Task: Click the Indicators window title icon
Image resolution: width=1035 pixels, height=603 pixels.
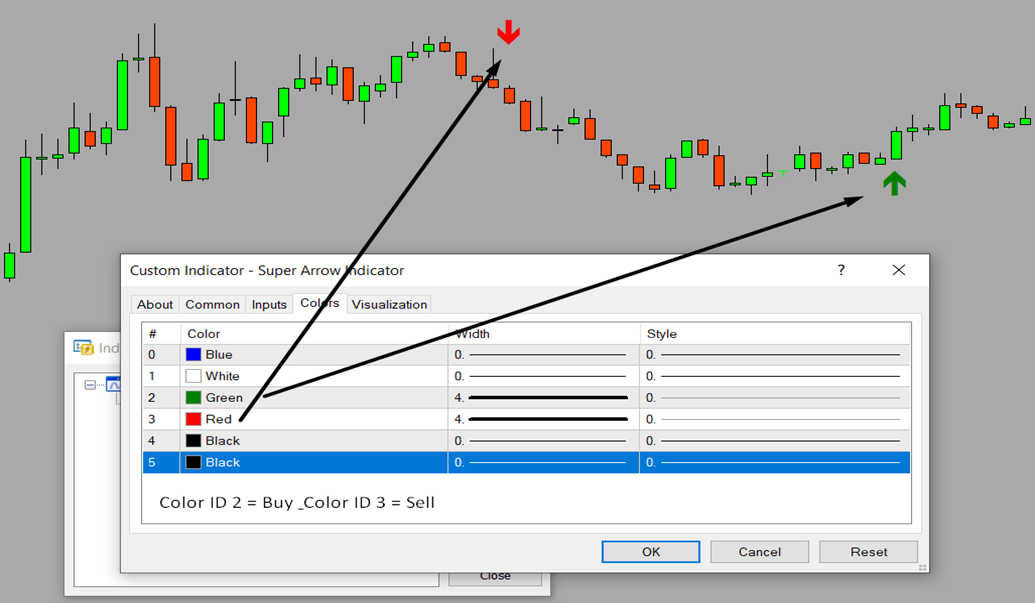Action: (x=83, y=347)
